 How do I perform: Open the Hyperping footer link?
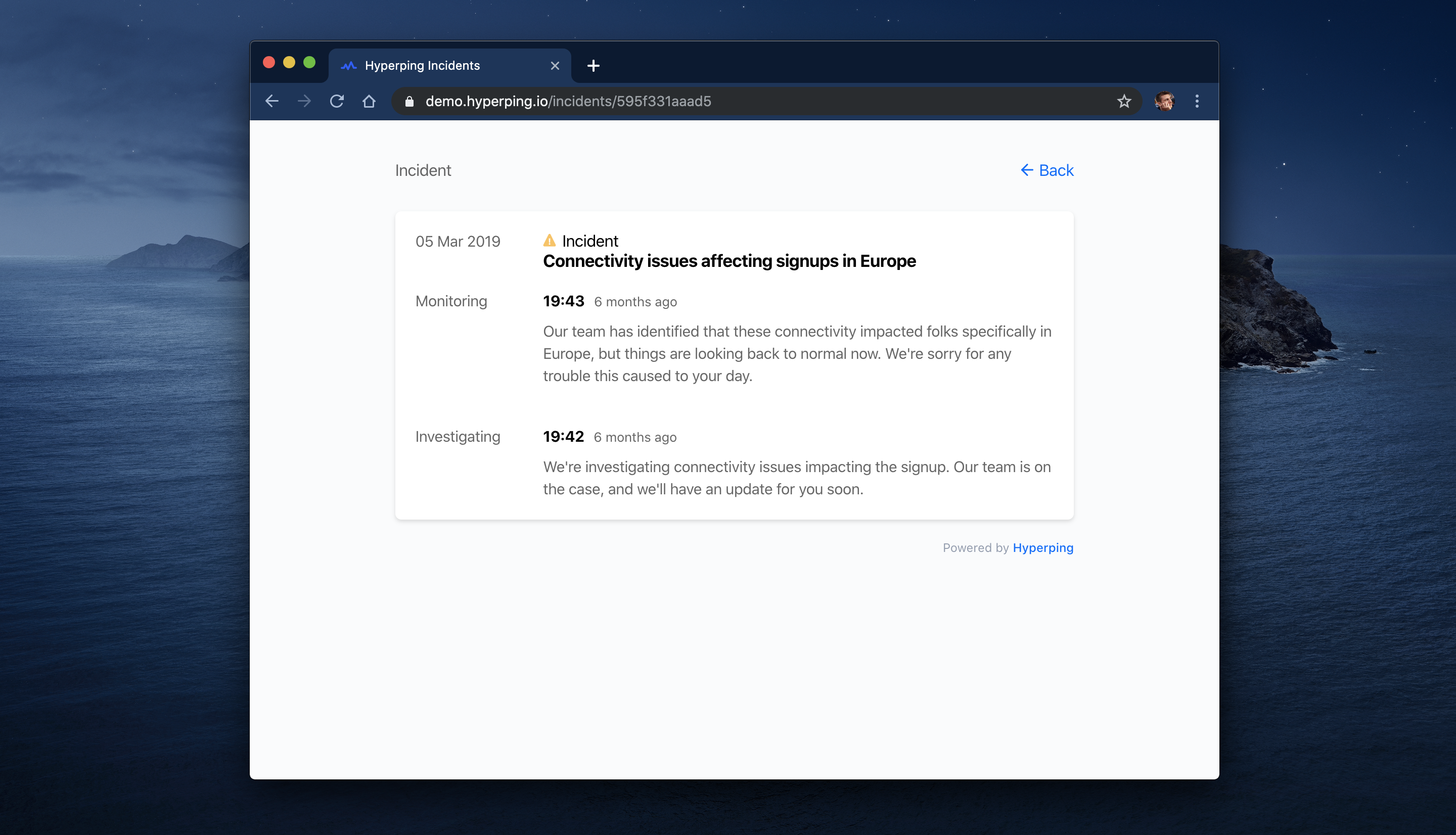click(1042, 548)
